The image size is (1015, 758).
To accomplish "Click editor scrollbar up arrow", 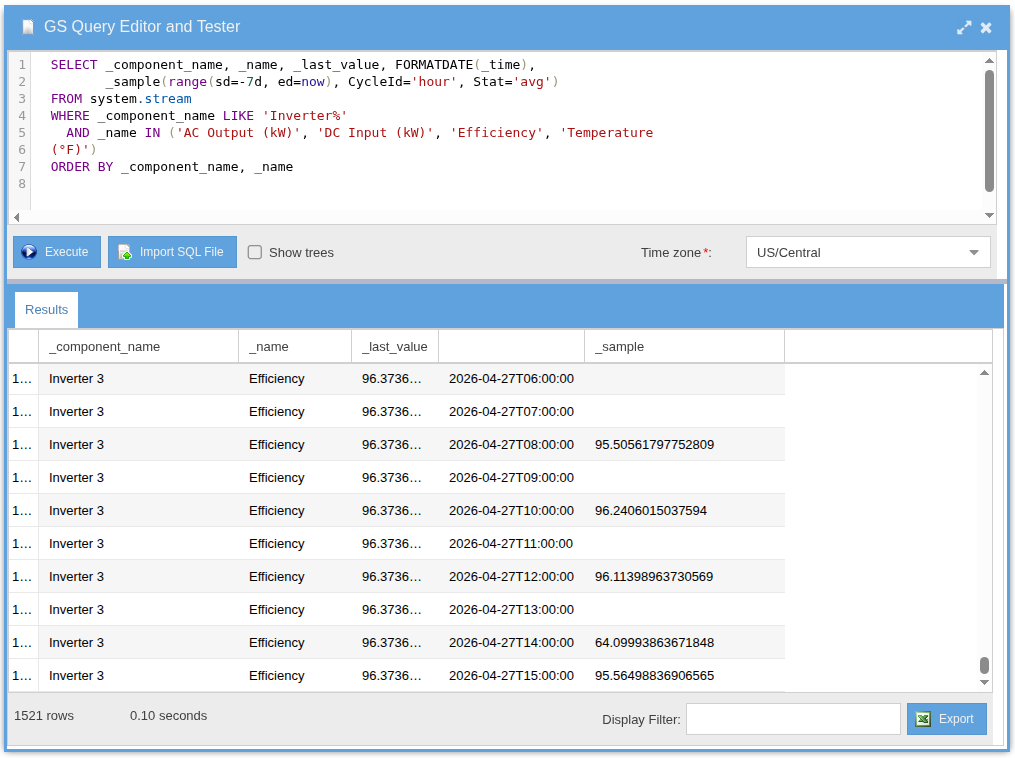I will tap(989, 61).
